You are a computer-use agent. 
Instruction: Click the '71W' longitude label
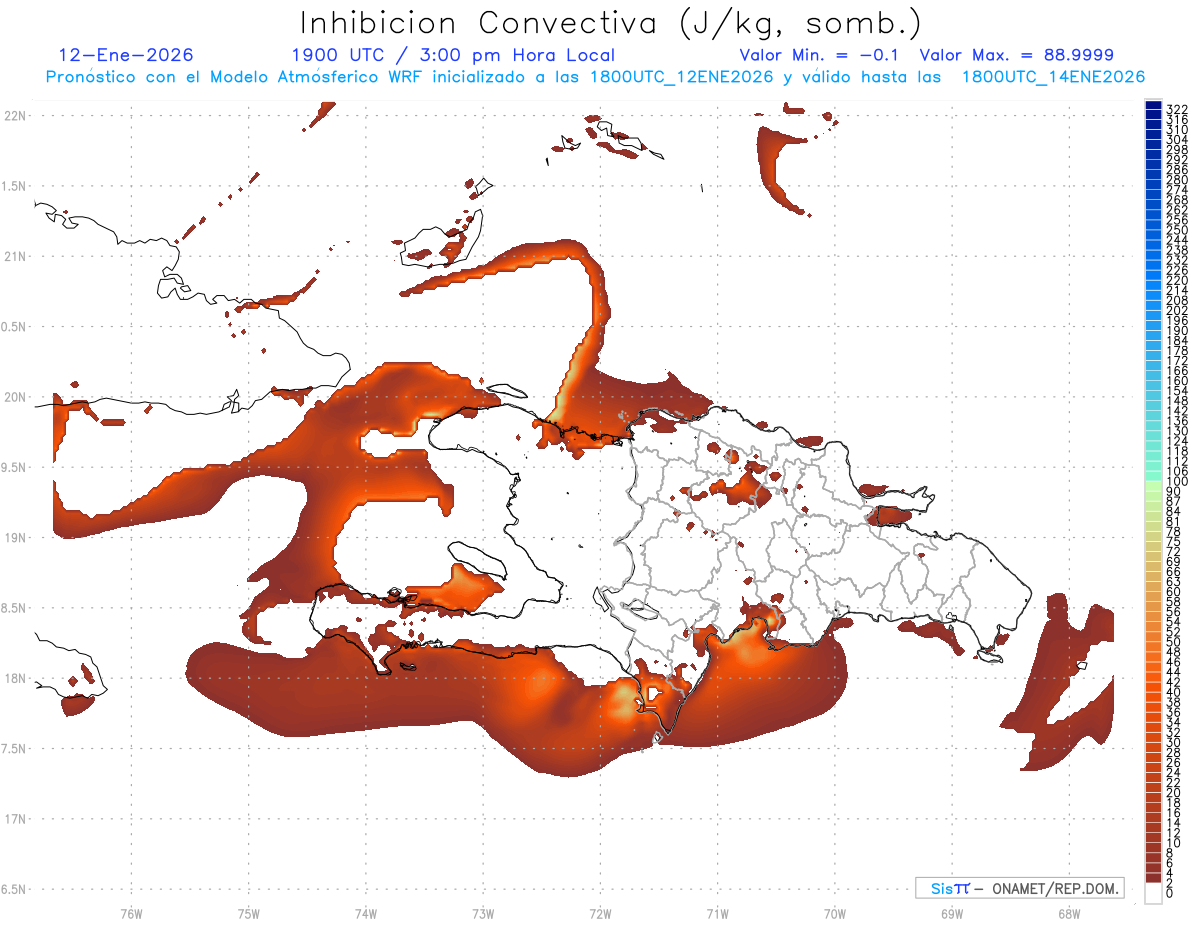point(717,913)
